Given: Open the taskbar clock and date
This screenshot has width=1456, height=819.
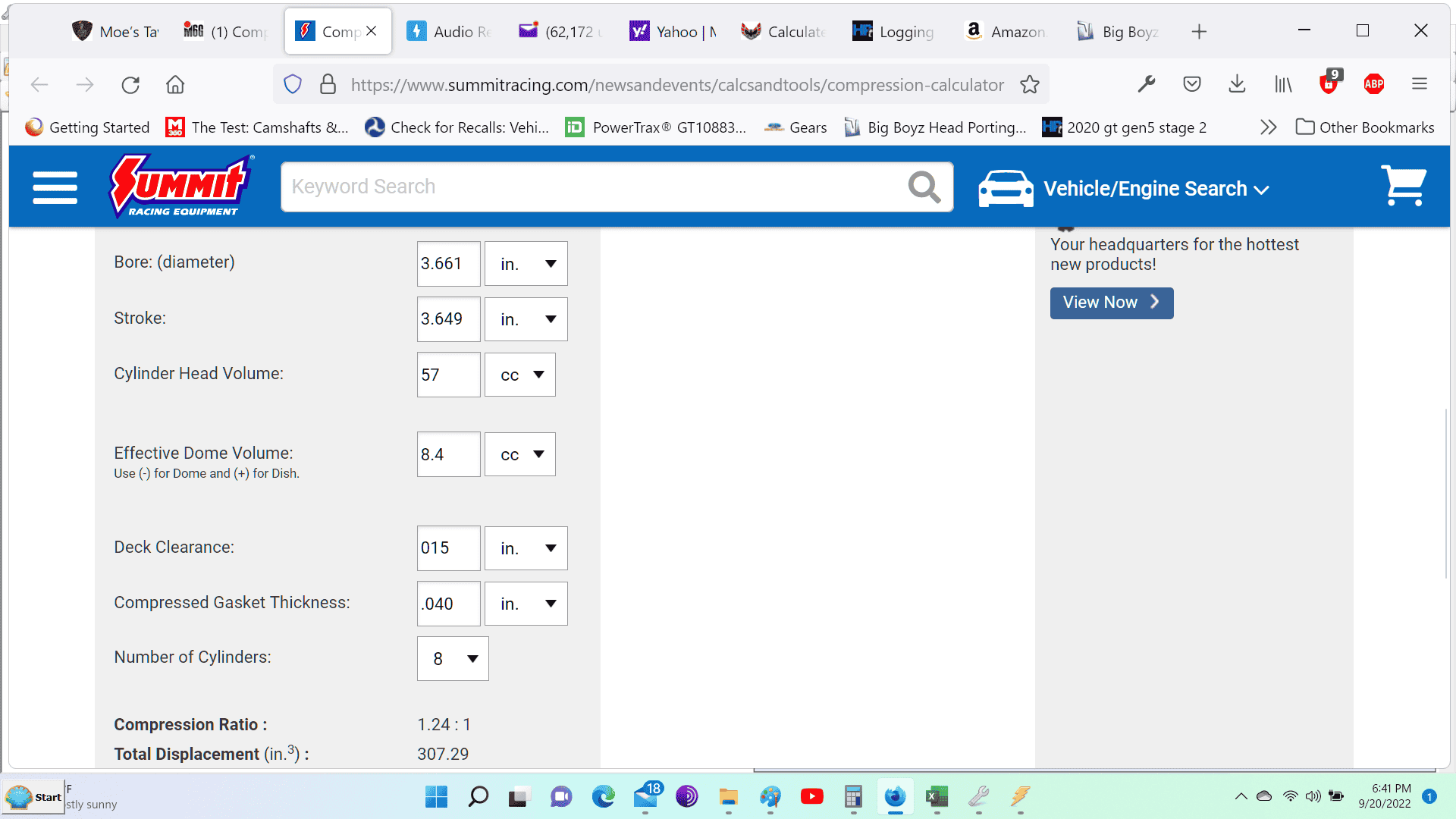Looking at the screenshot, I should (x=1385, y=796).
